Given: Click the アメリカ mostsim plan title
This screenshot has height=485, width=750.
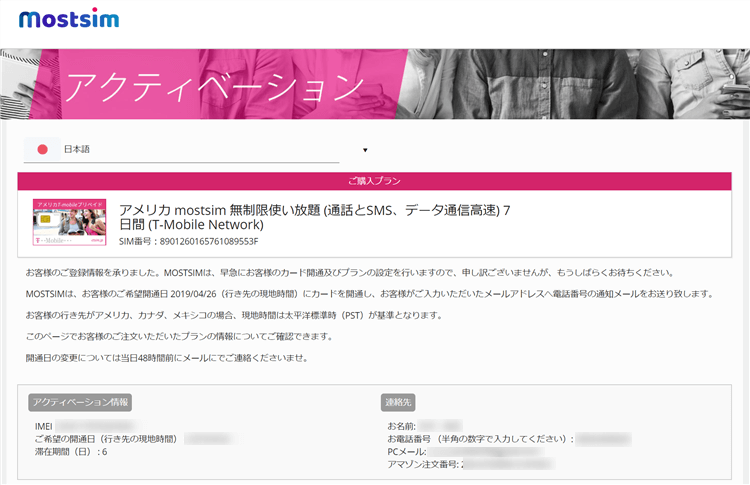Looking at the screenshot, I should 315,217.
